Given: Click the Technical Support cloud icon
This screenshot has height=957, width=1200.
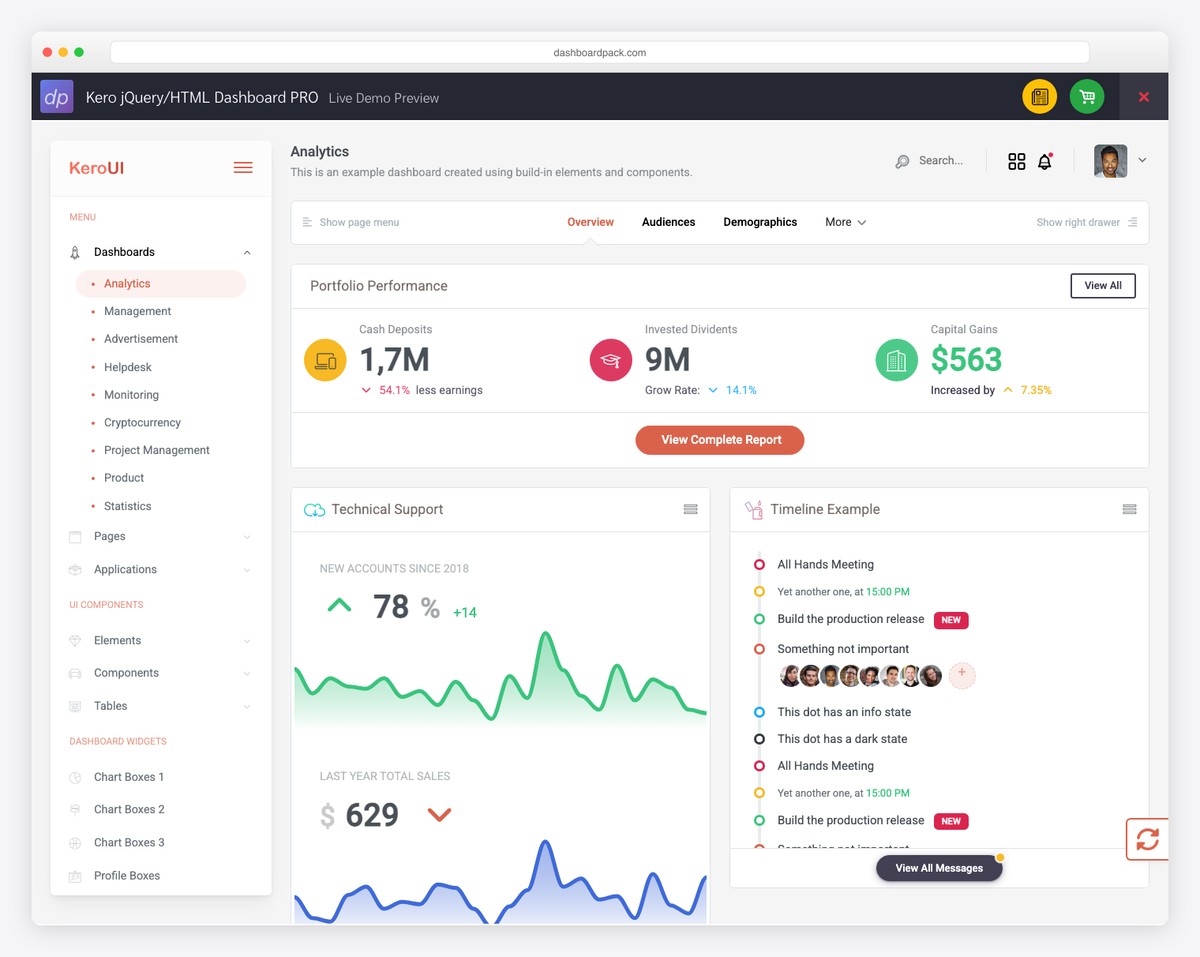Looking at the screenshot, I should click(x=314, y=509).
